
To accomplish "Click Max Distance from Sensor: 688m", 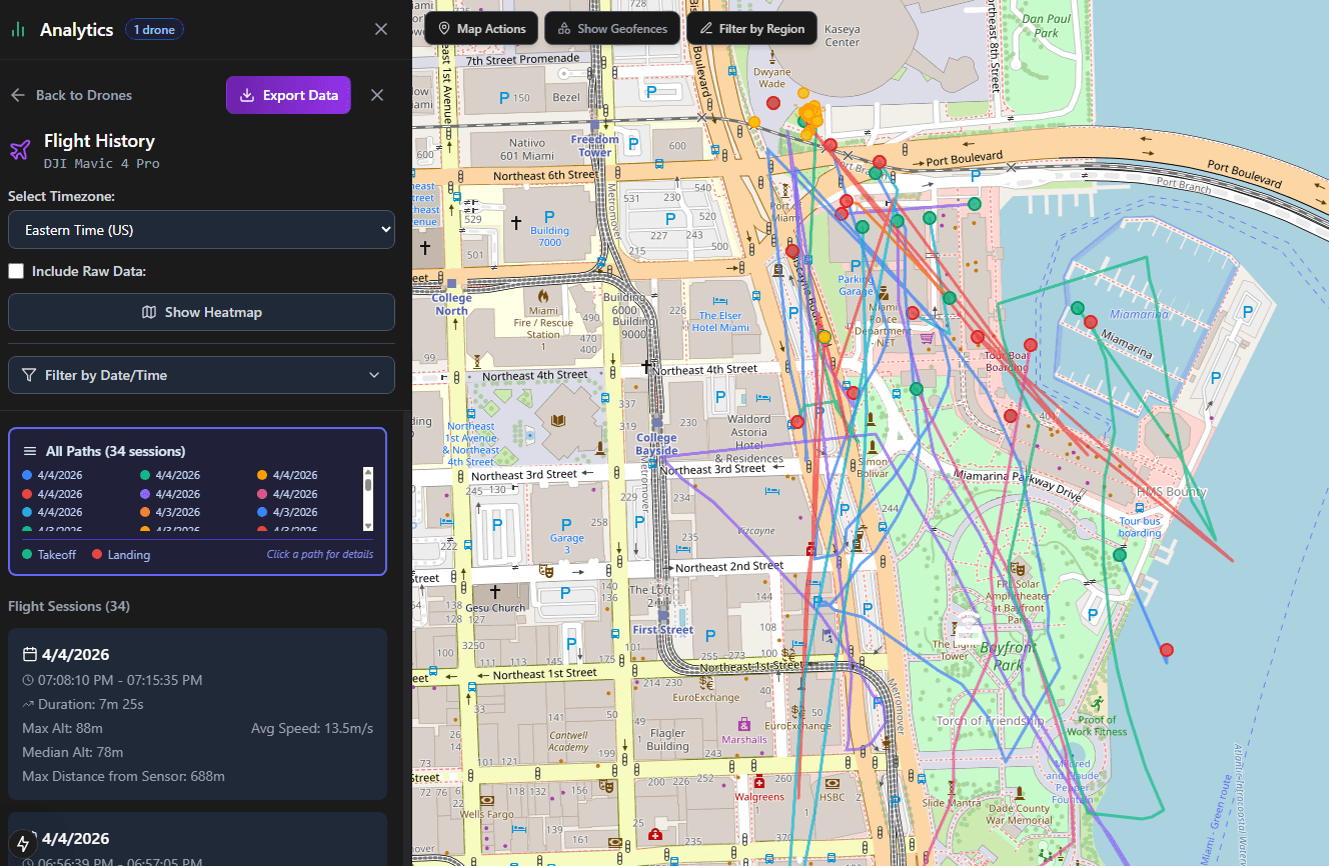I will tap(123, 776).
